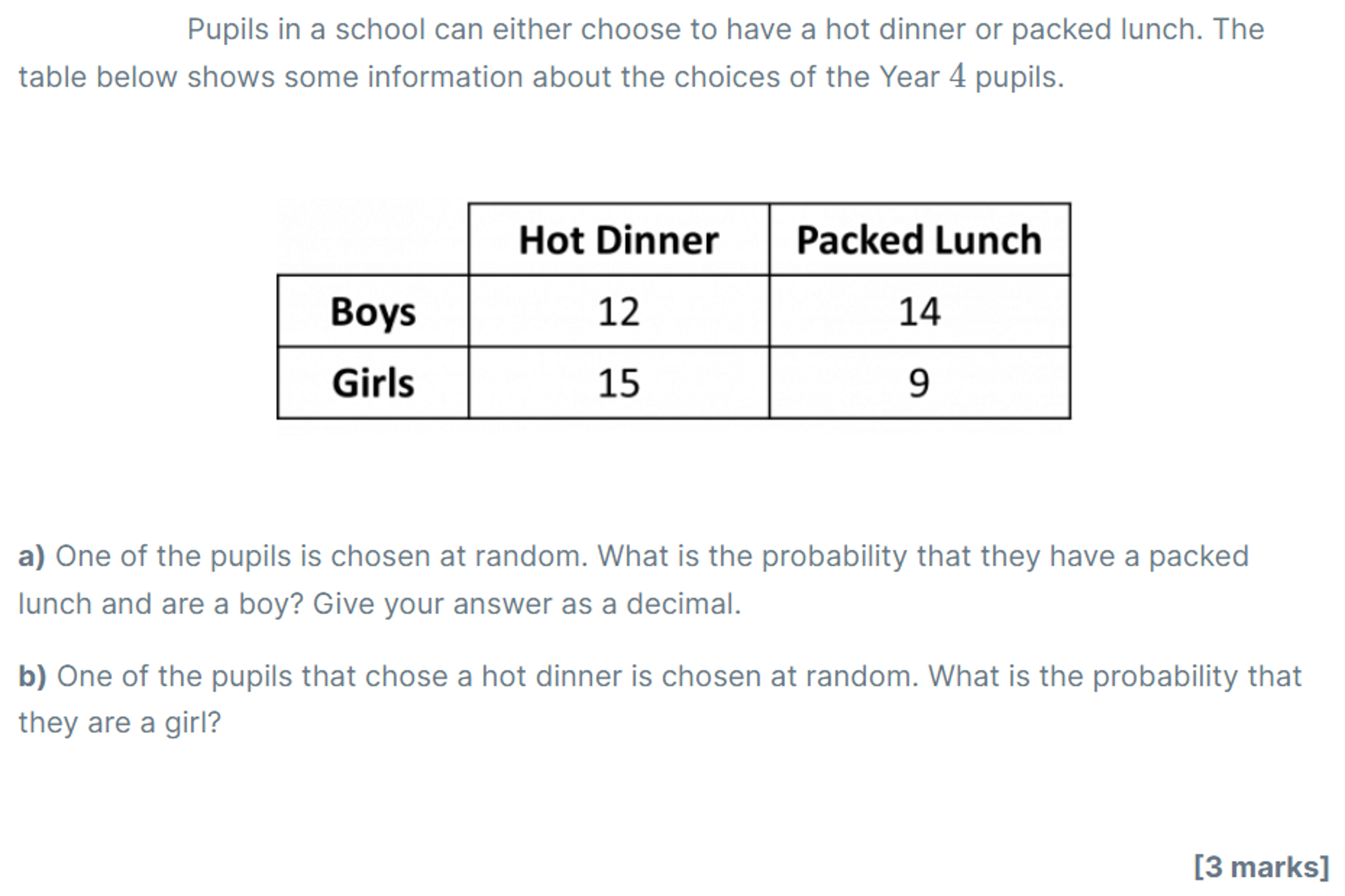Select the Boys row label
Screen dimensions: 1345x896
coord(373,311)
